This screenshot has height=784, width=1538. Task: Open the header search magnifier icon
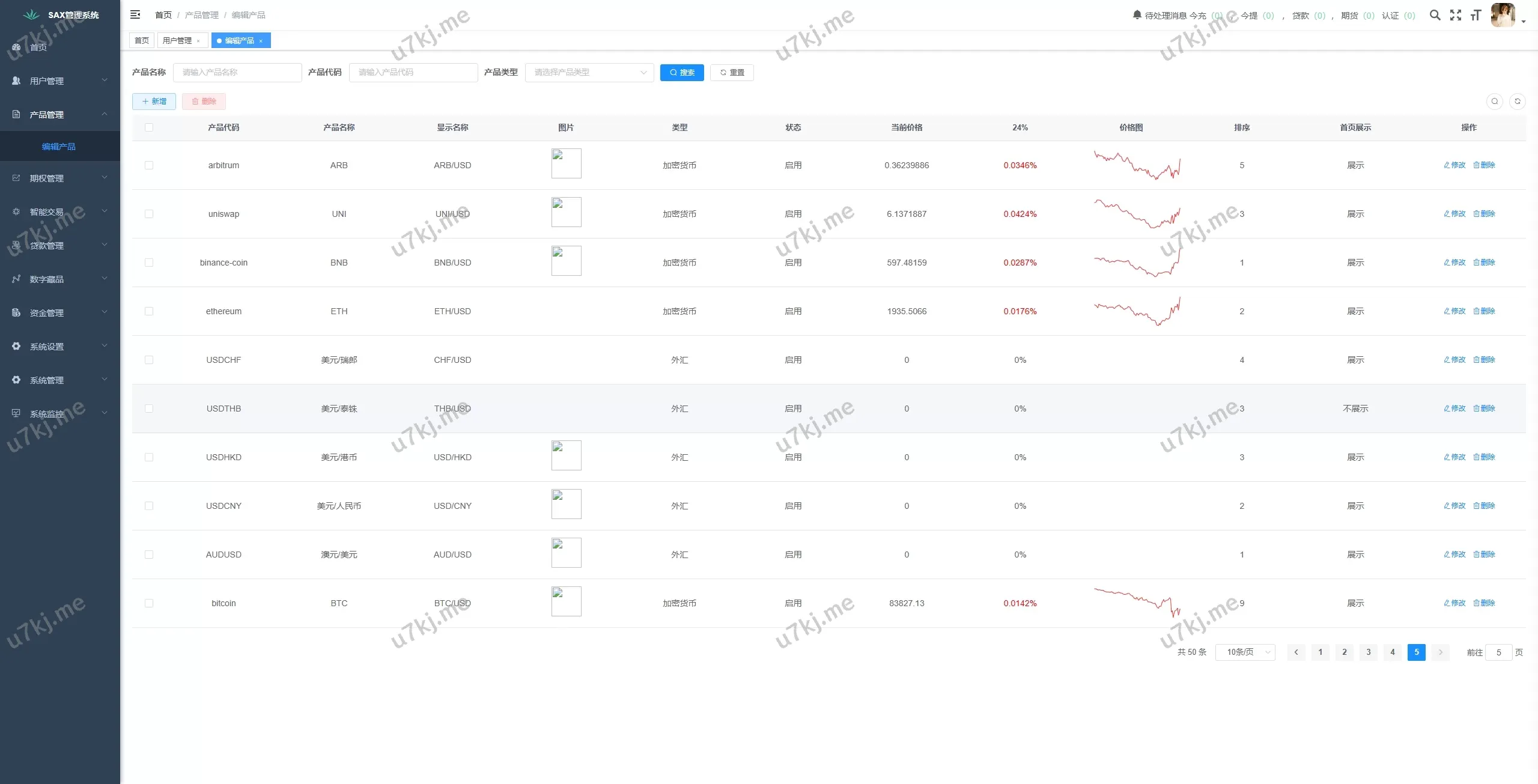[x=1435, y=15]
